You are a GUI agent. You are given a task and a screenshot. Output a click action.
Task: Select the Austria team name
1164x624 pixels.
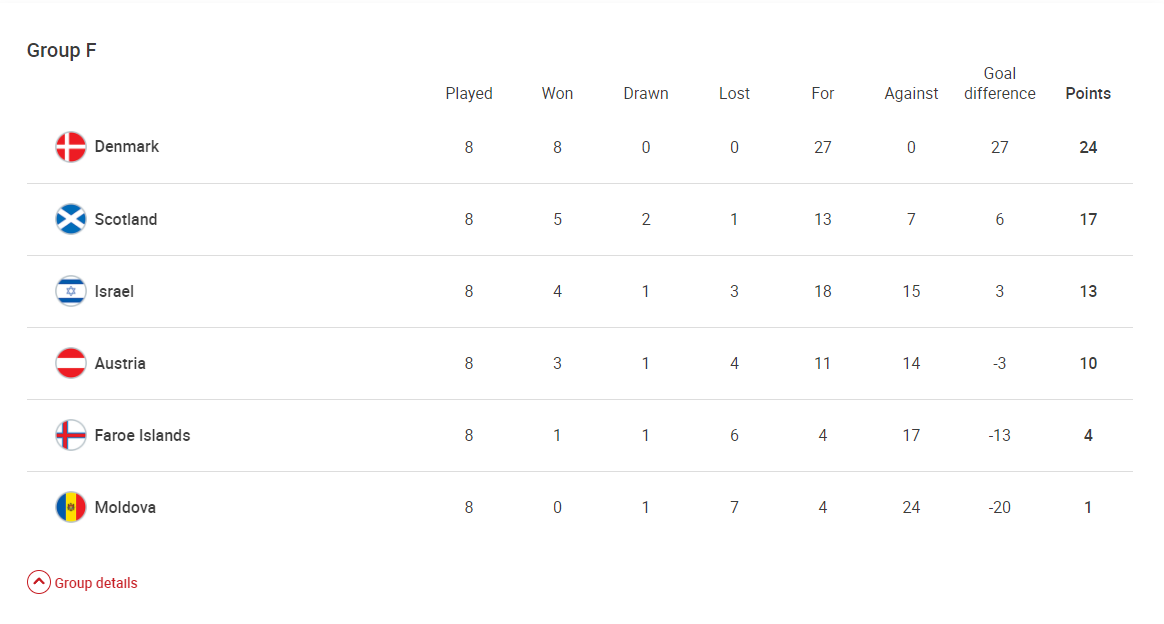click(120, 363)
